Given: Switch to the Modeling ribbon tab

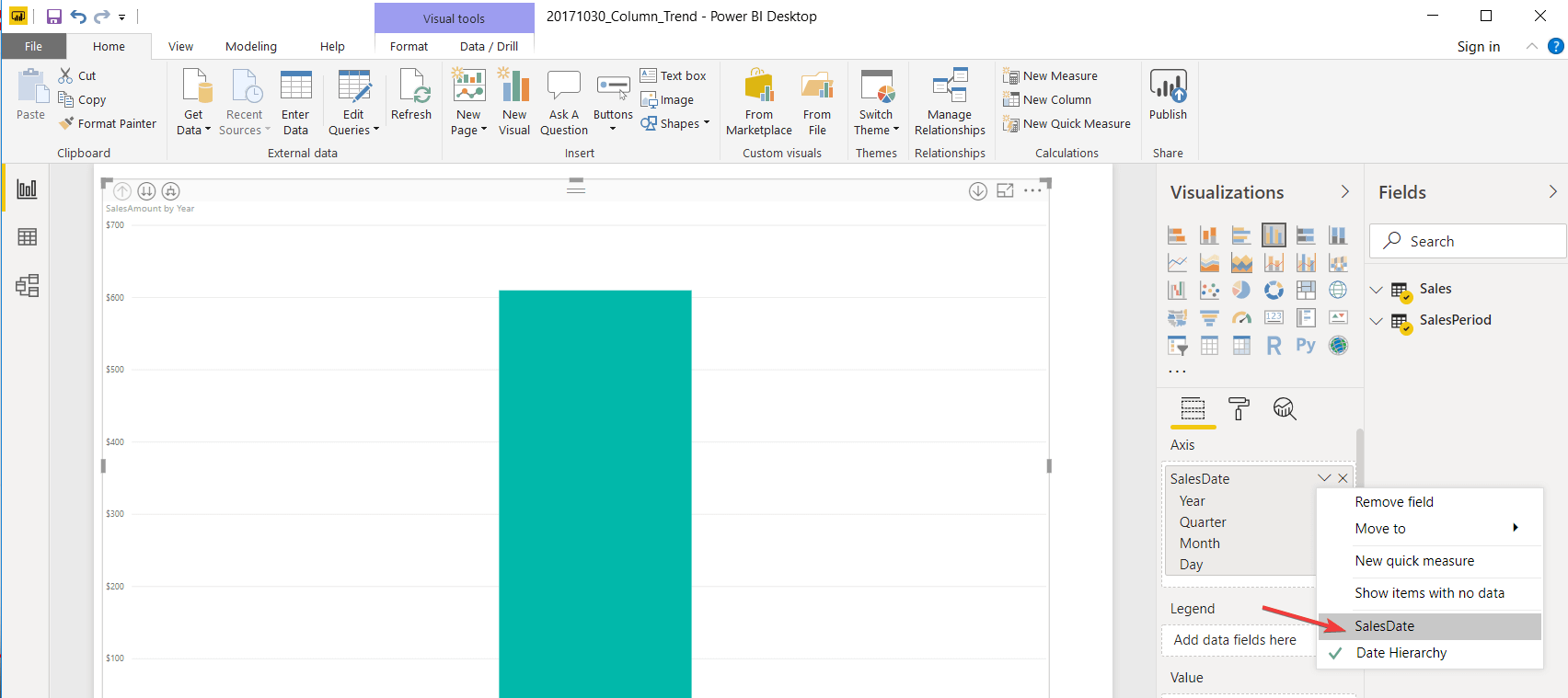Looking at the screenshot, I should (x=251, y=46).
